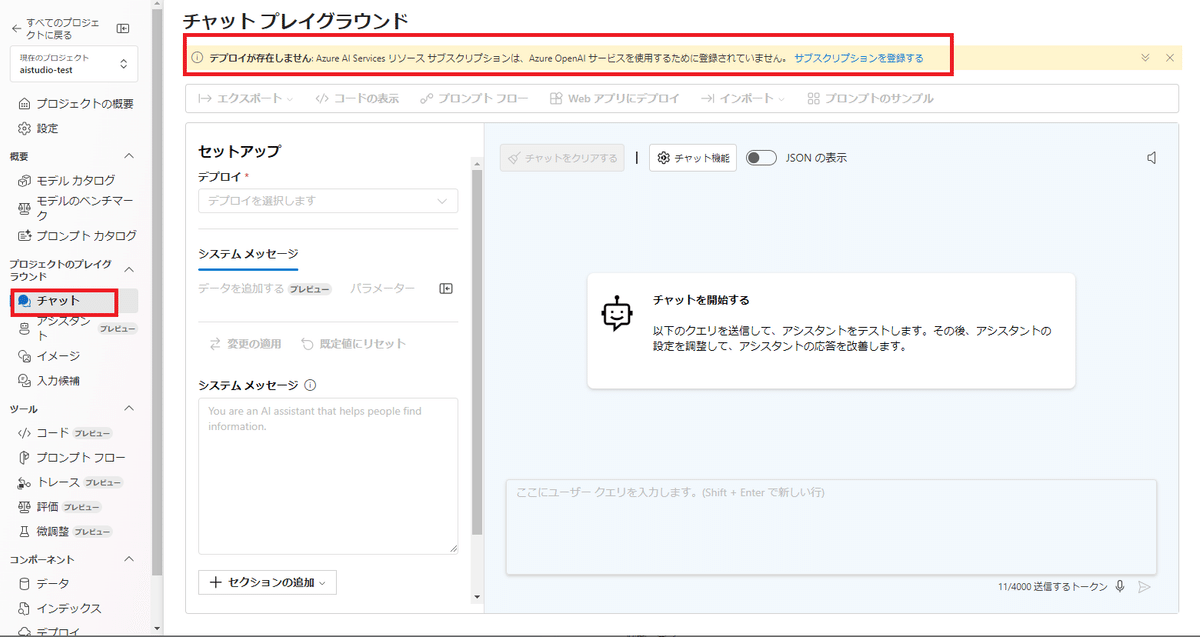The width and height of the screenshot is (1200, 637).
Task: Click the サブスクリプションを登録する link
Action: coord(858,58)
